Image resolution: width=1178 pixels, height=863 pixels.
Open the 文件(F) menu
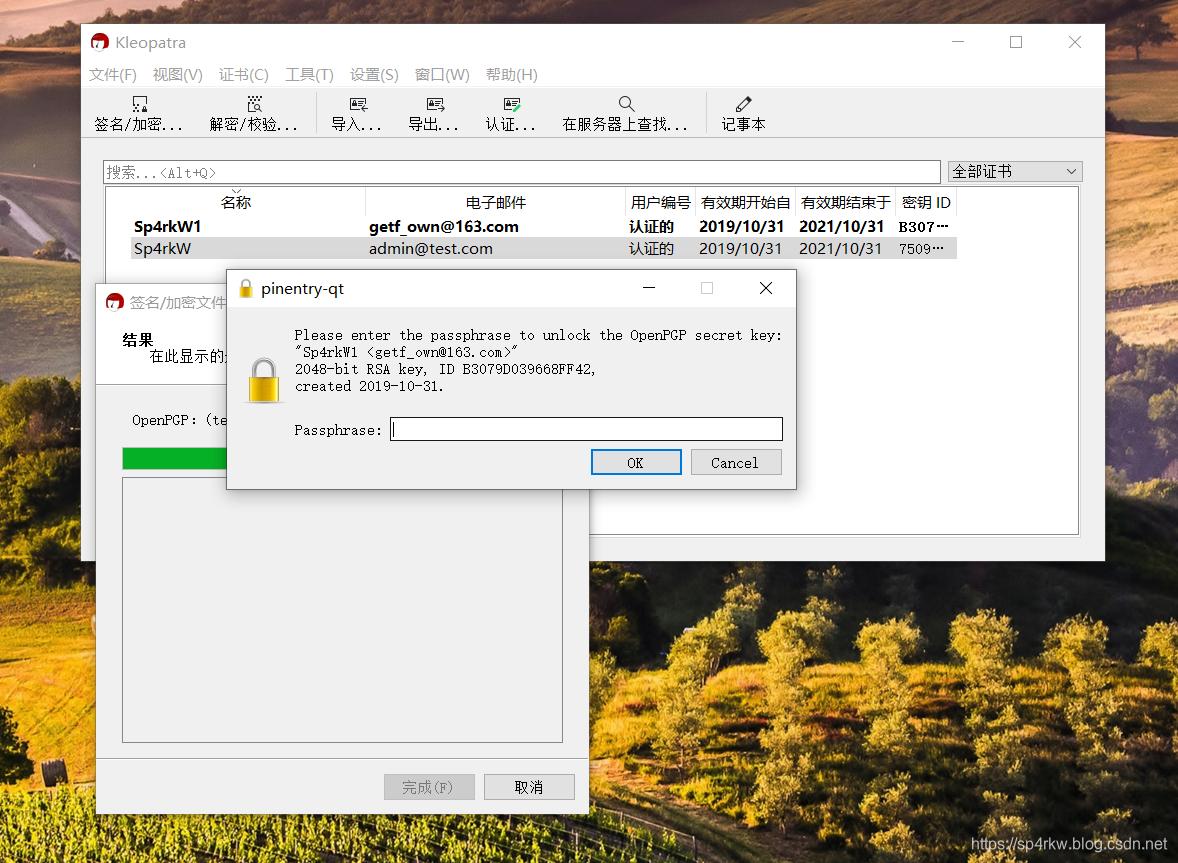(112, 75)
